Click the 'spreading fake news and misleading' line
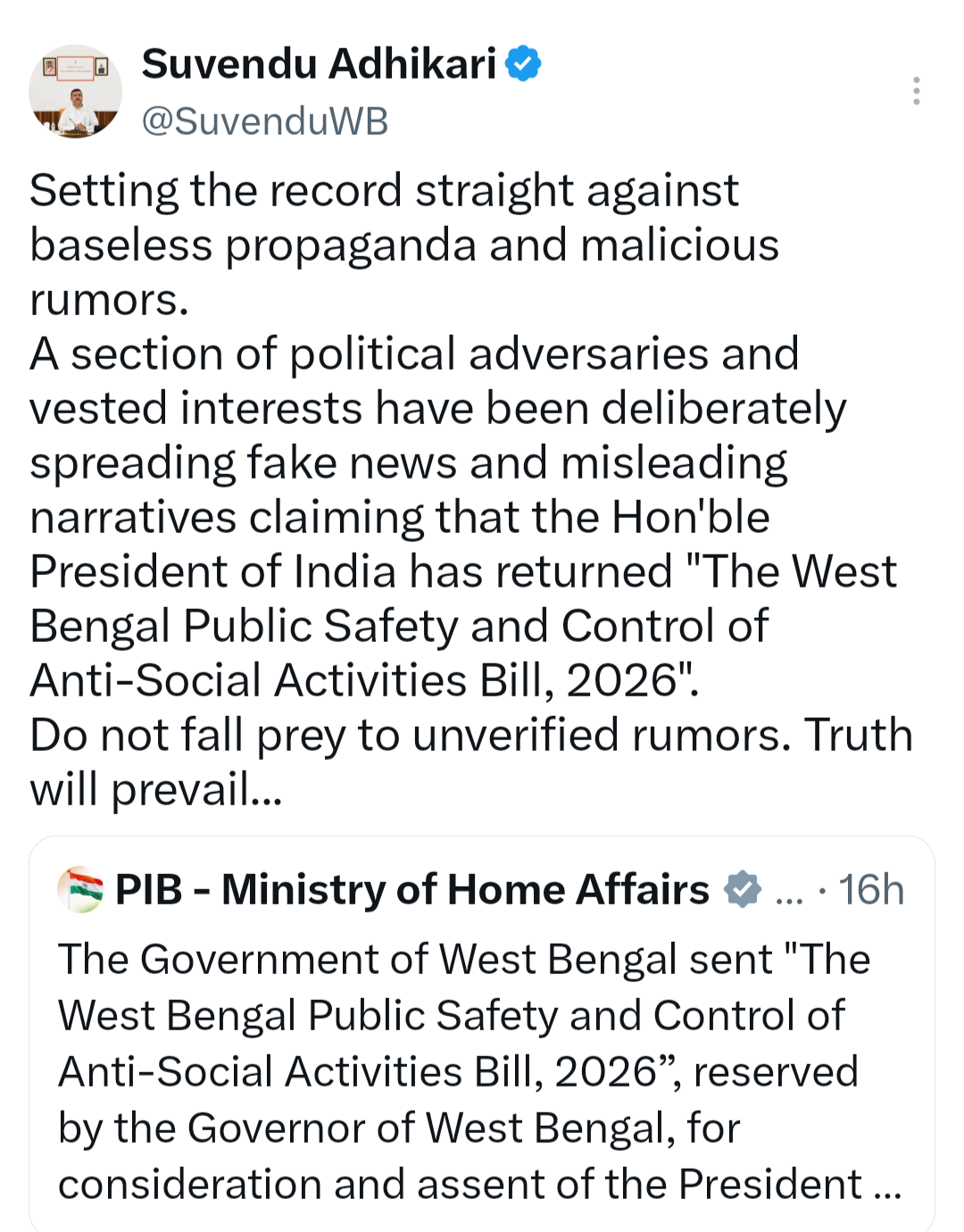The width and height of the screenshot is (964, 1232). point(409,463)
